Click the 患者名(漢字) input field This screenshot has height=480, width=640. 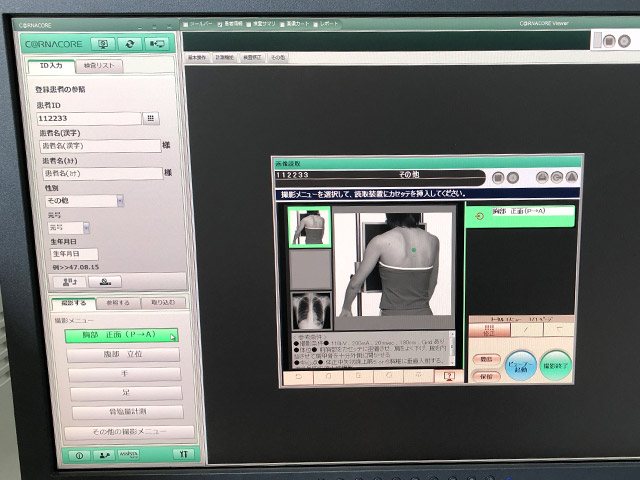tap(100, 146)
